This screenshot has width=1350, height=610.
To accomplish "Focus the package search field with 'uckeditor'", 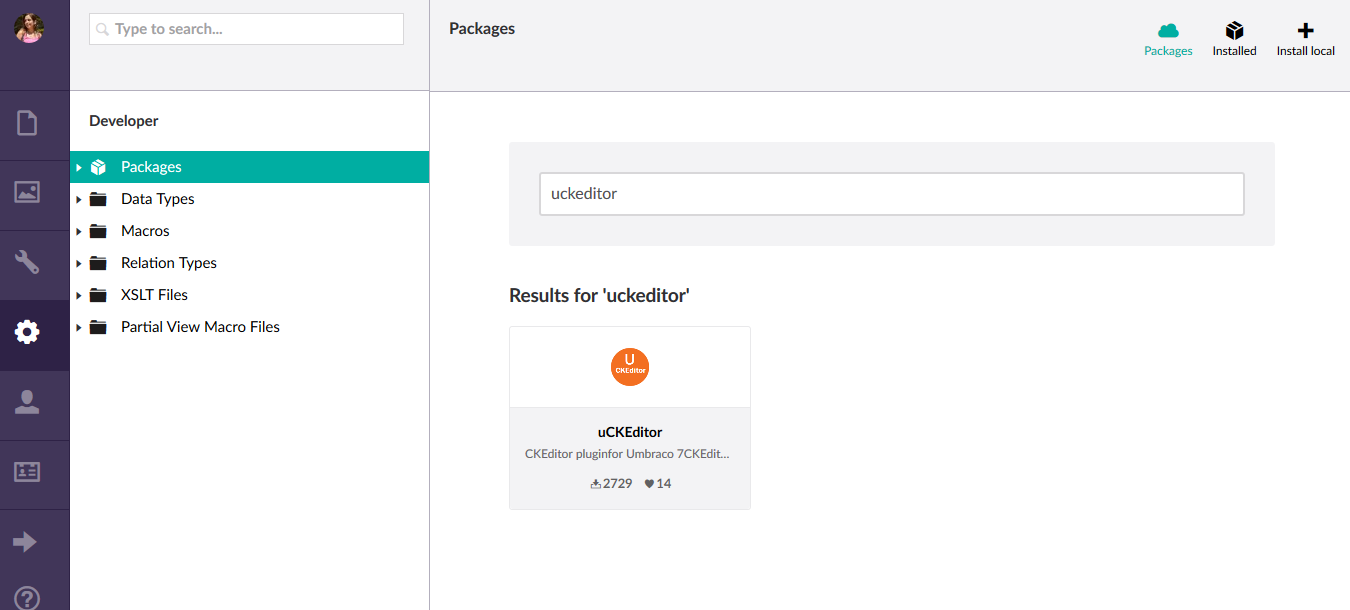I will [891, 194].
